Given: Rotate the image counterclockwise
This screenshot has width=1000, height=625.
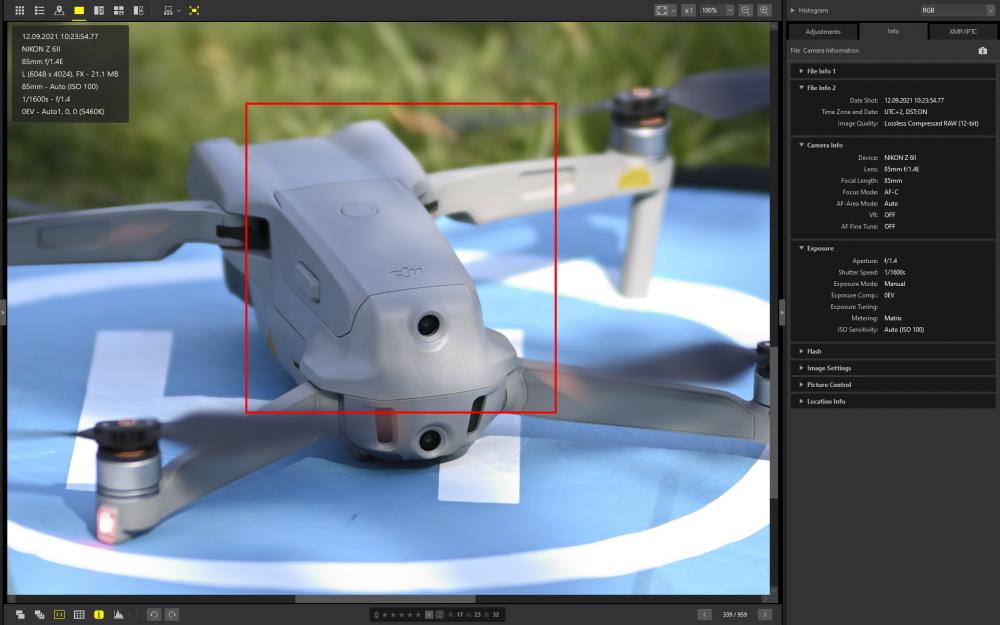Looking at the screenshot, I should click(154, 614).
